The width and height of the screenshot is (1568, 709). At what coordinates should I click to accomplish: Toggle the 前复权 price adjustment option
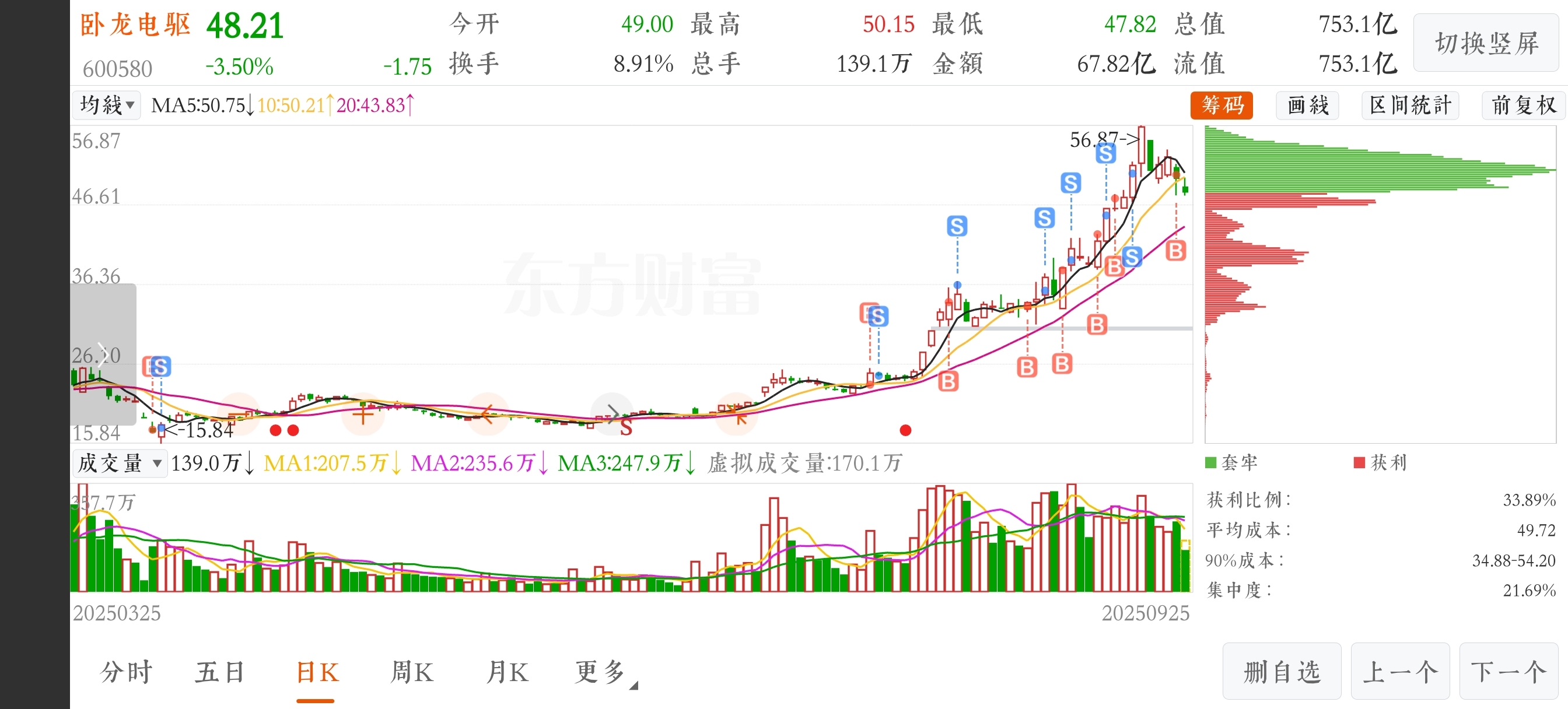[1523, 106]
